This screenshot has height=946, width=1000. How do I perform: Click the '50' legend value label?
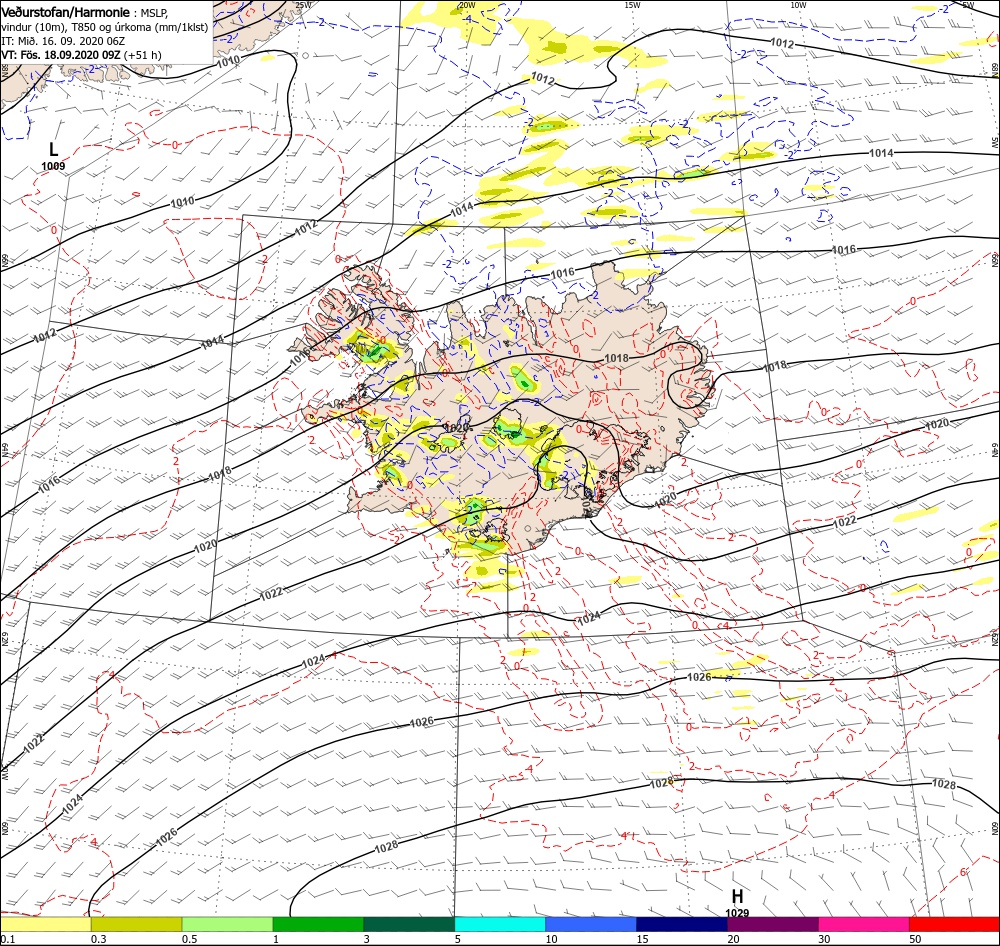(x=915, y=939)
